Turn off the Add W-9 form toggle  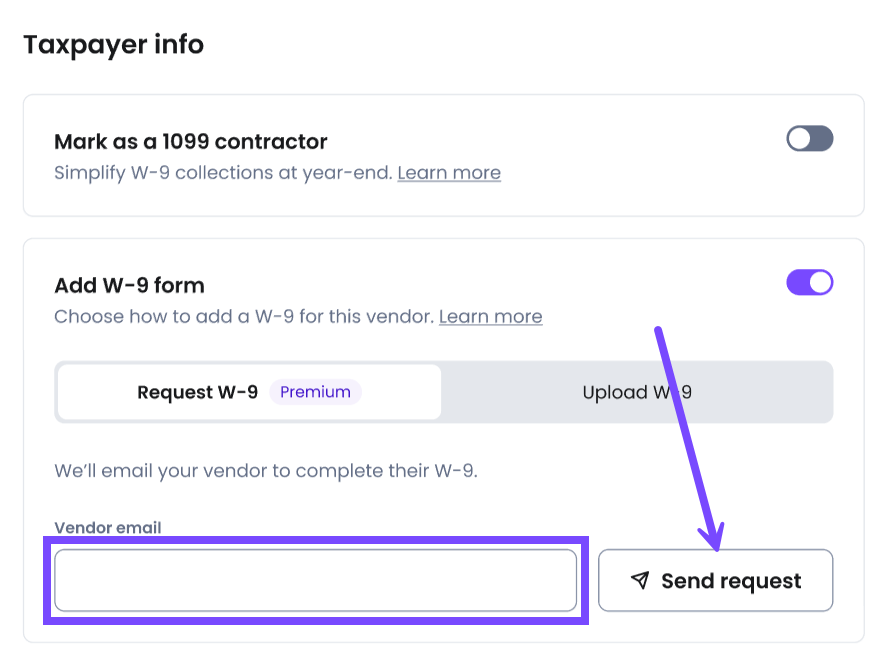809,283
